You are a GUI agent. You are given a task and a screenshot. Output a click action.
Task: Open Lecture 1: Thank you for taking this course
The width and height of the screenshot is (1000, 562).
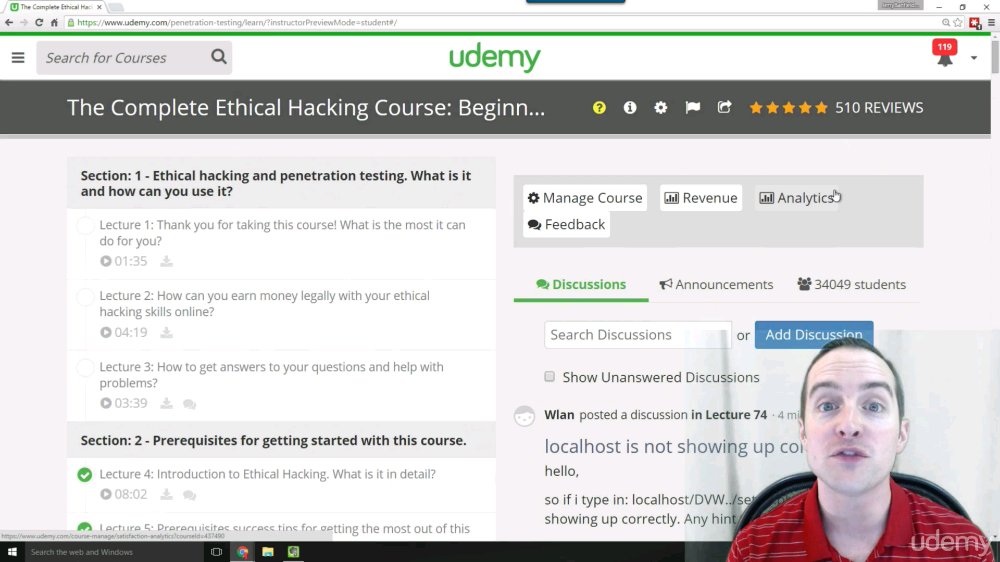tap(283, 233)
